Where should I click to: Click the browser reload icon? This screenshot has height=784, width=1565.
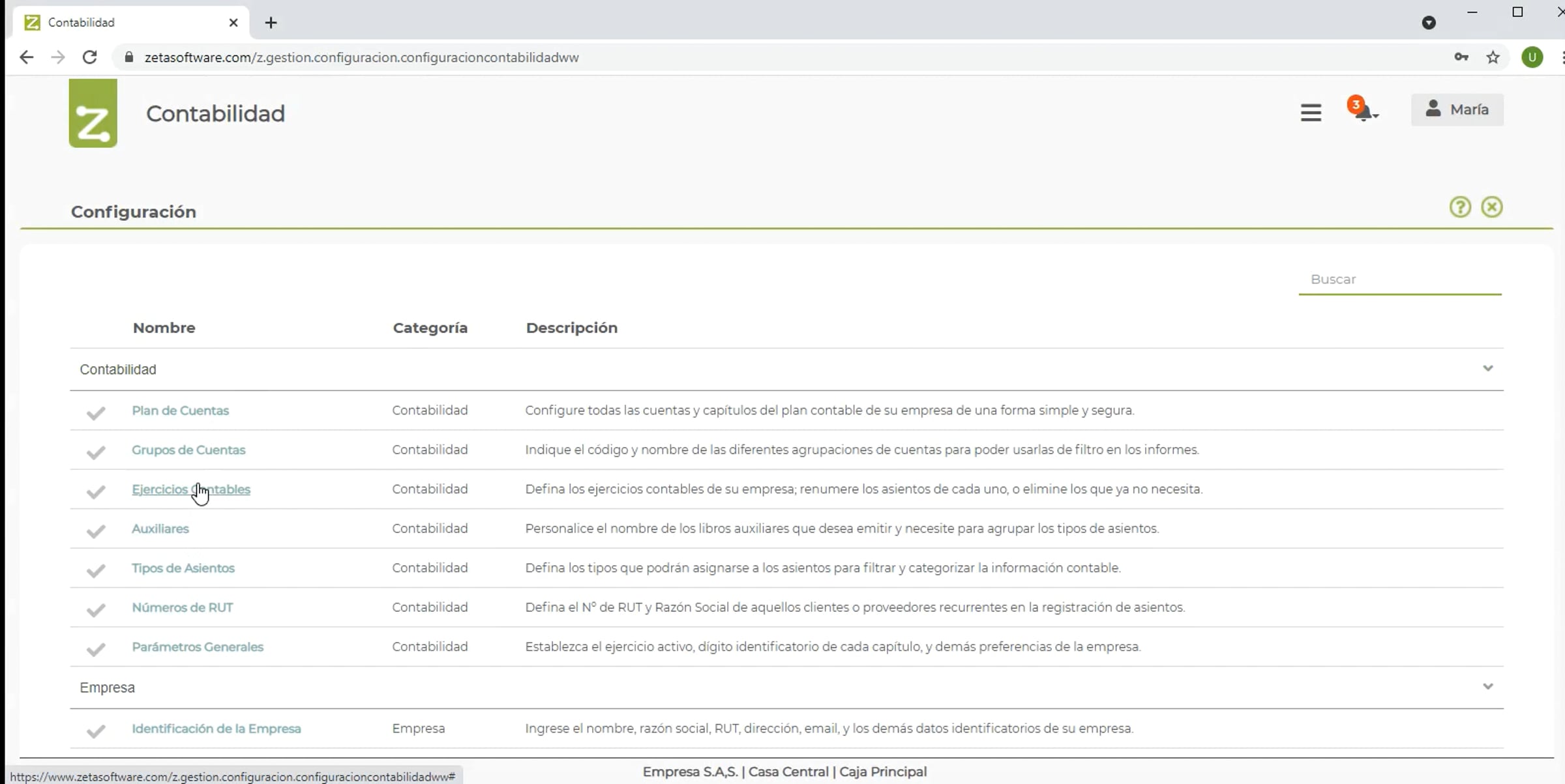pos(90,57)
